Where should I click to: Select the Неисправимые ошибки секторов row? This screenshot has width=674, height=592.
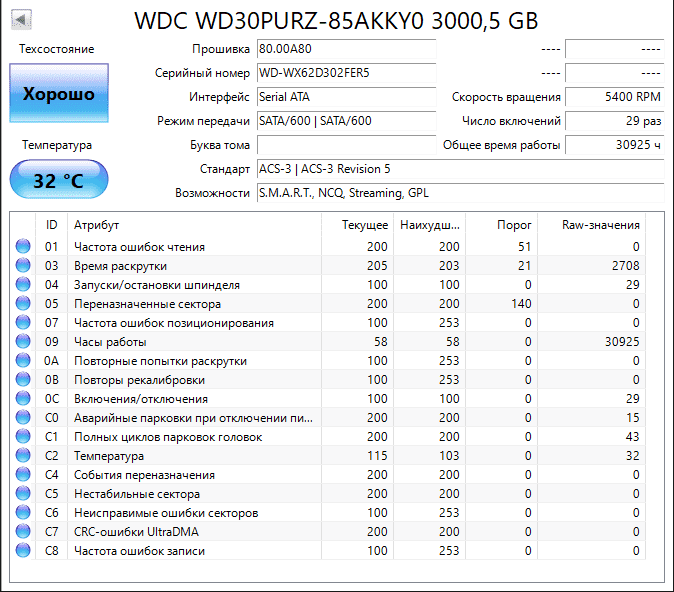tap(328, 512)
